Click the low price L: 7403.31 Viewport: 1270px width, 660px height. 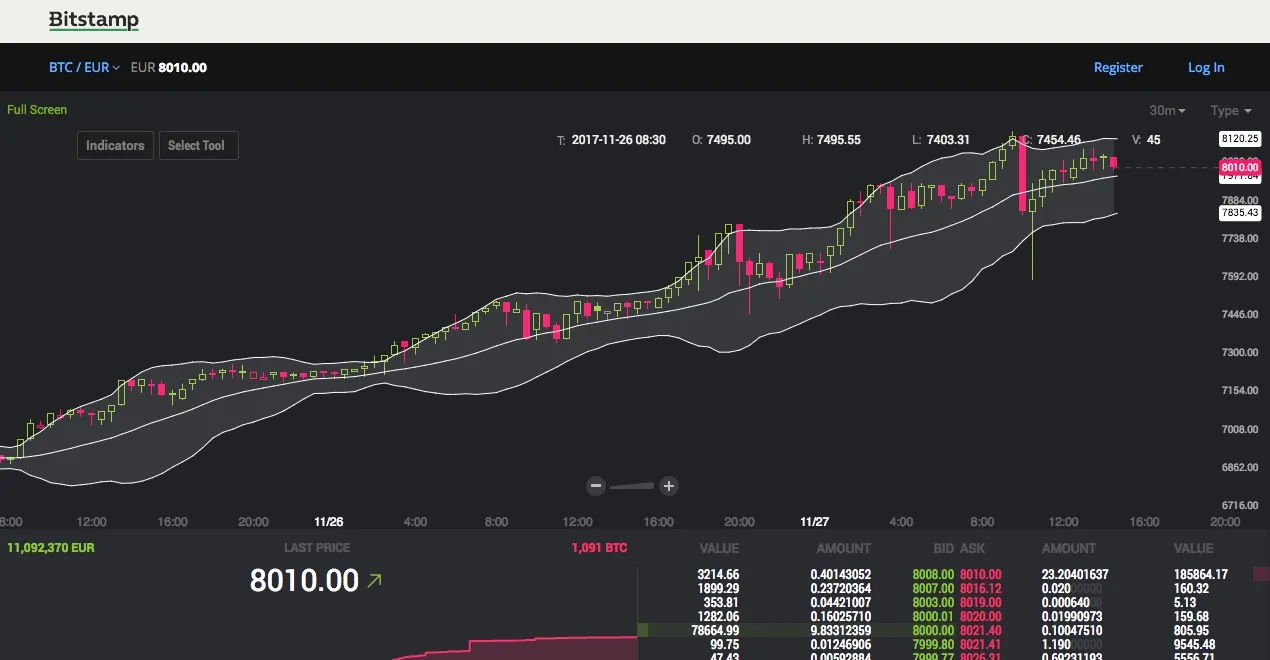point(941,140)
